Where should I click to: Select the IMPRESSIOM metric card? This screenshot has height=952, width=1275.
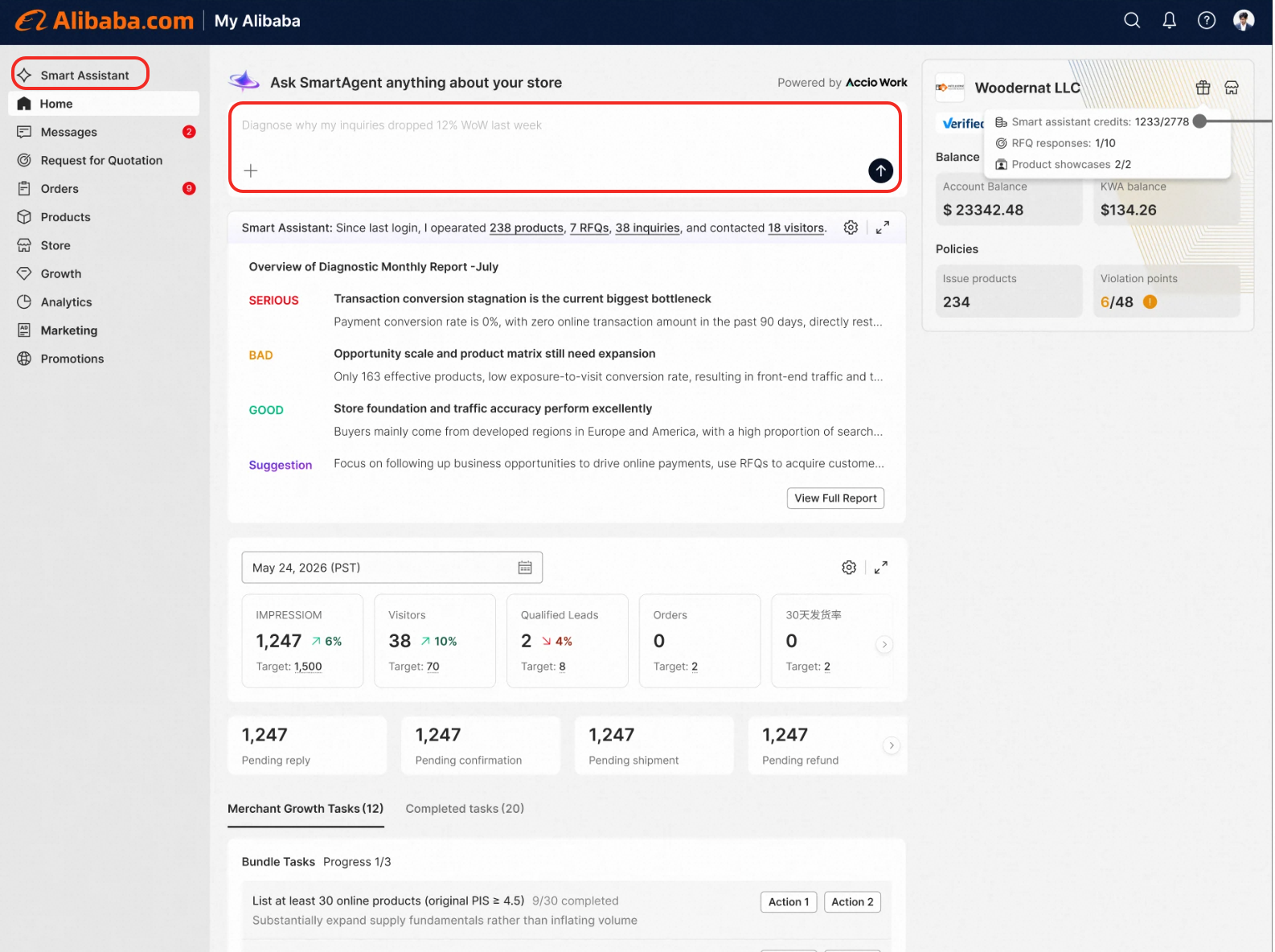(x=302, y=641)
